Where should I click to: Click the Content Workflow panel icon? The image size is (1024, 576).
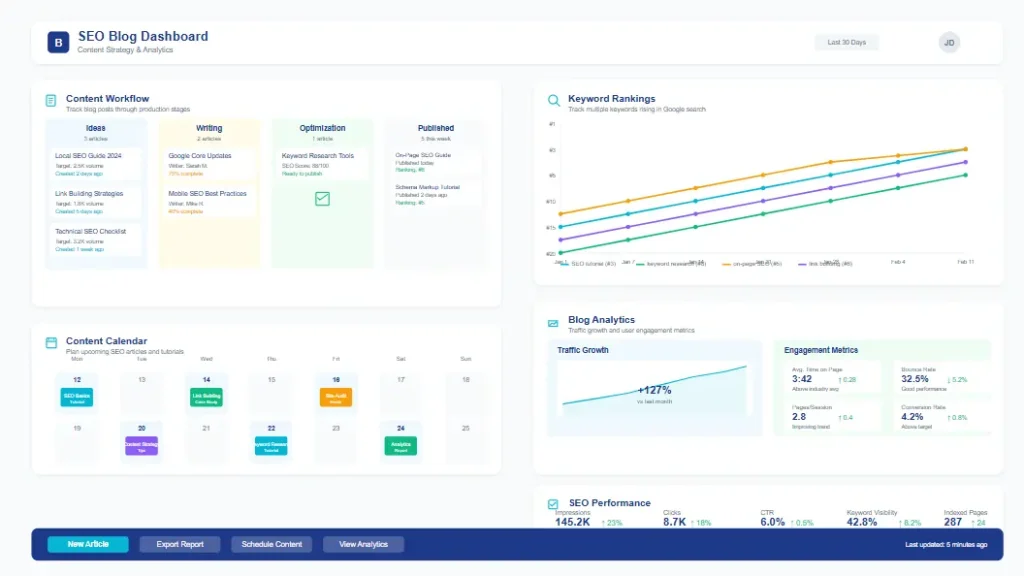click(48, 99)
